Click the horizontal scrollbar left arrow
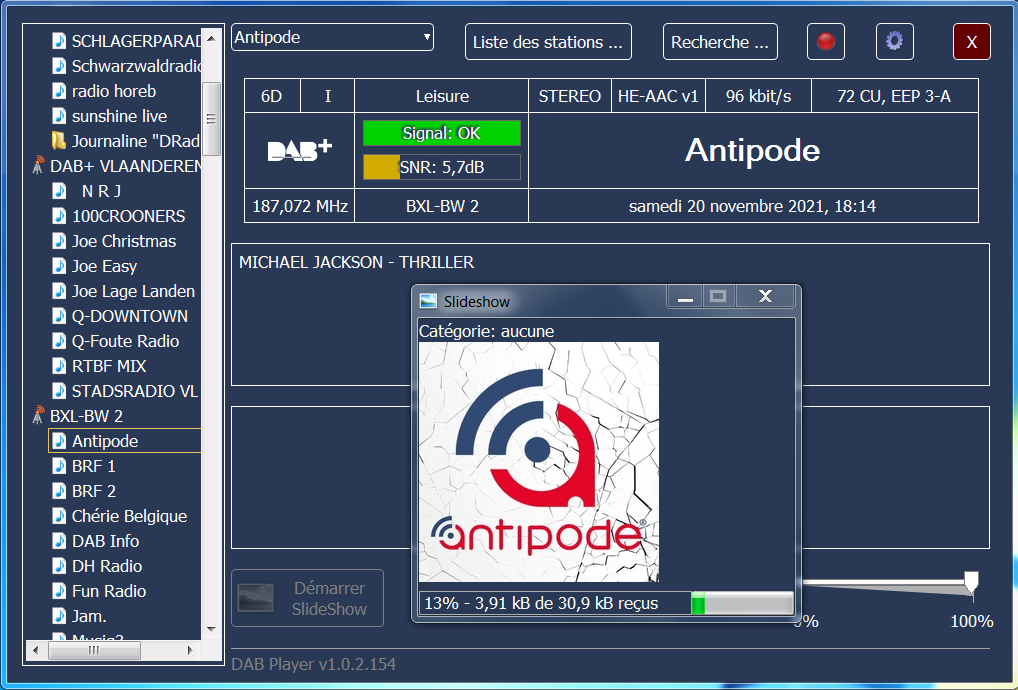 (36, 650)
